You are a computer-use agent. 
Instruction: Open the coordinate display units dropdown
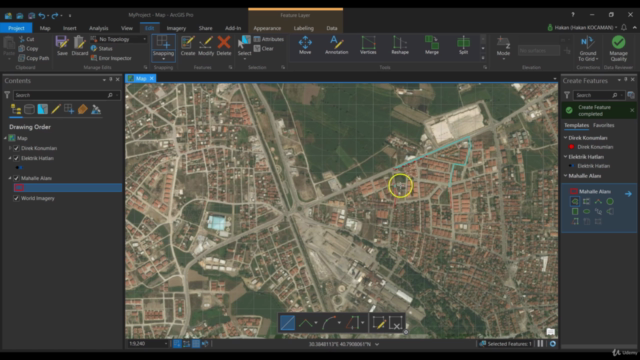coord(377,344)
